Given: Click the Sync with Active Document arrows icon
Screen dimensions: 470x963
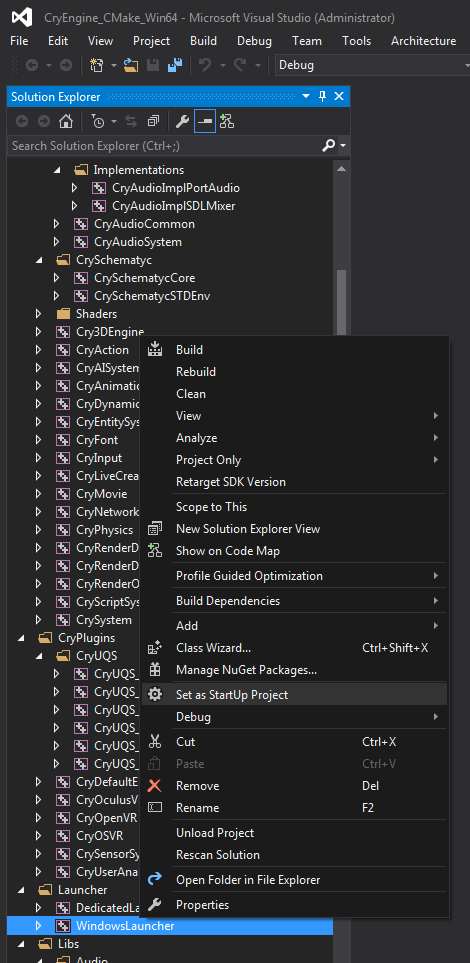Looking at the screenshot, I should 131,122.
